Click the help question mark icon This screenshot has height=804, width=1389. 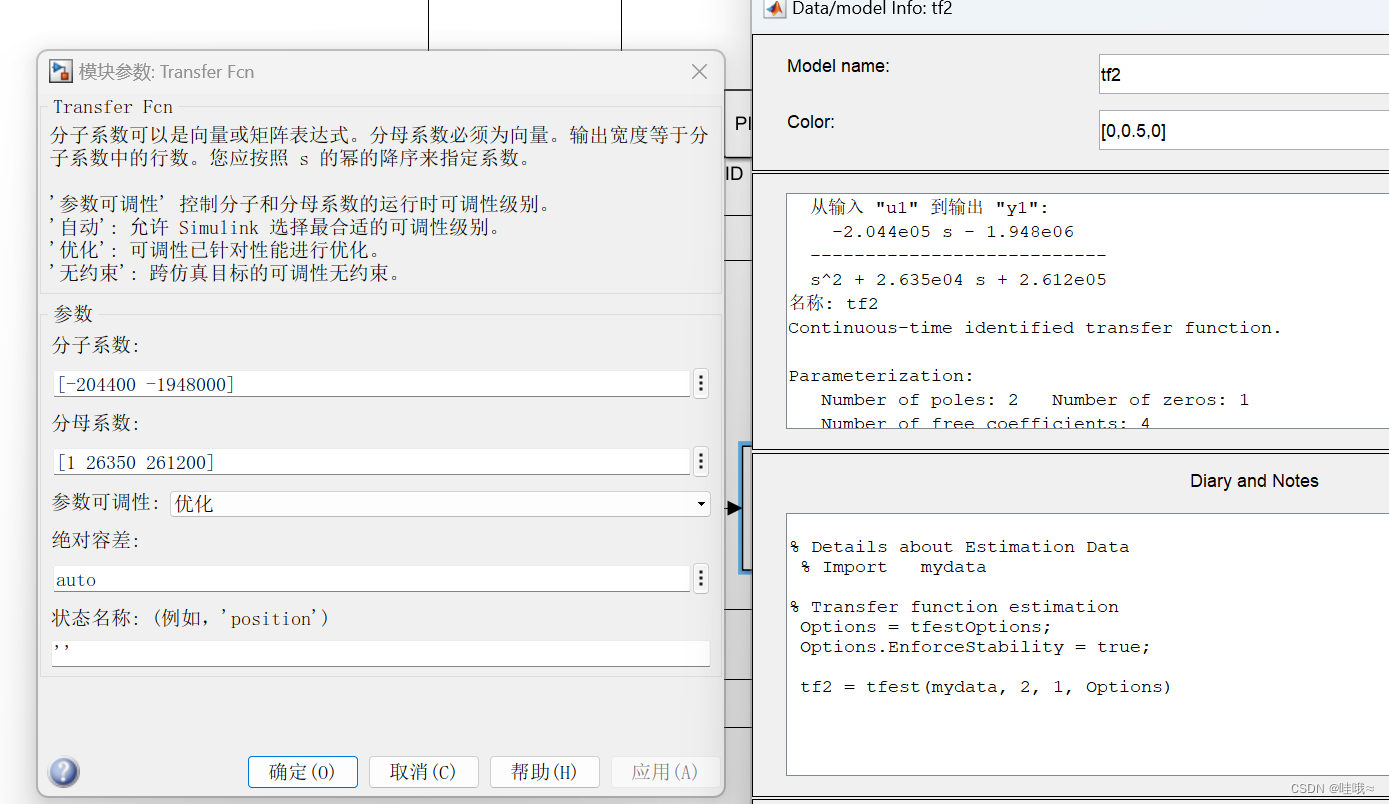point(63,771)
